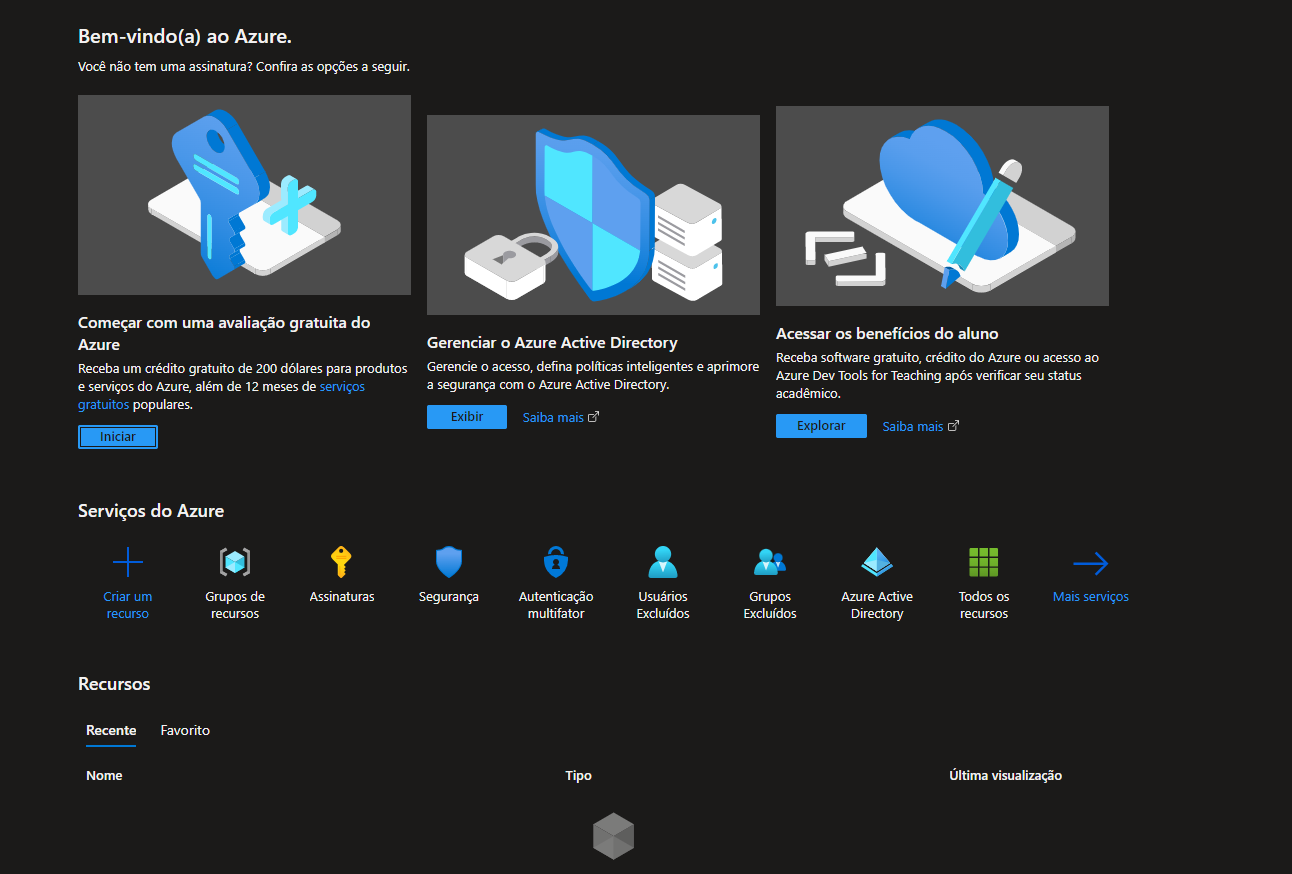Click the student benefits cloud illustration
The width and height of the screenshot is (1292, 874).
942,206
